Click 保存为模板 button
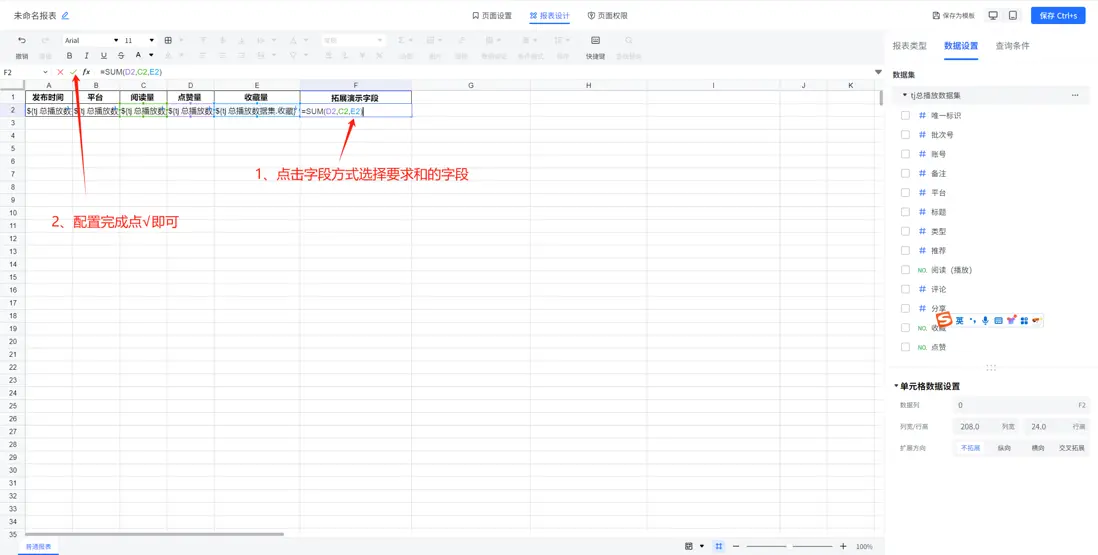The width and height of the screenshot is (1098, 555). pos(954,15)
